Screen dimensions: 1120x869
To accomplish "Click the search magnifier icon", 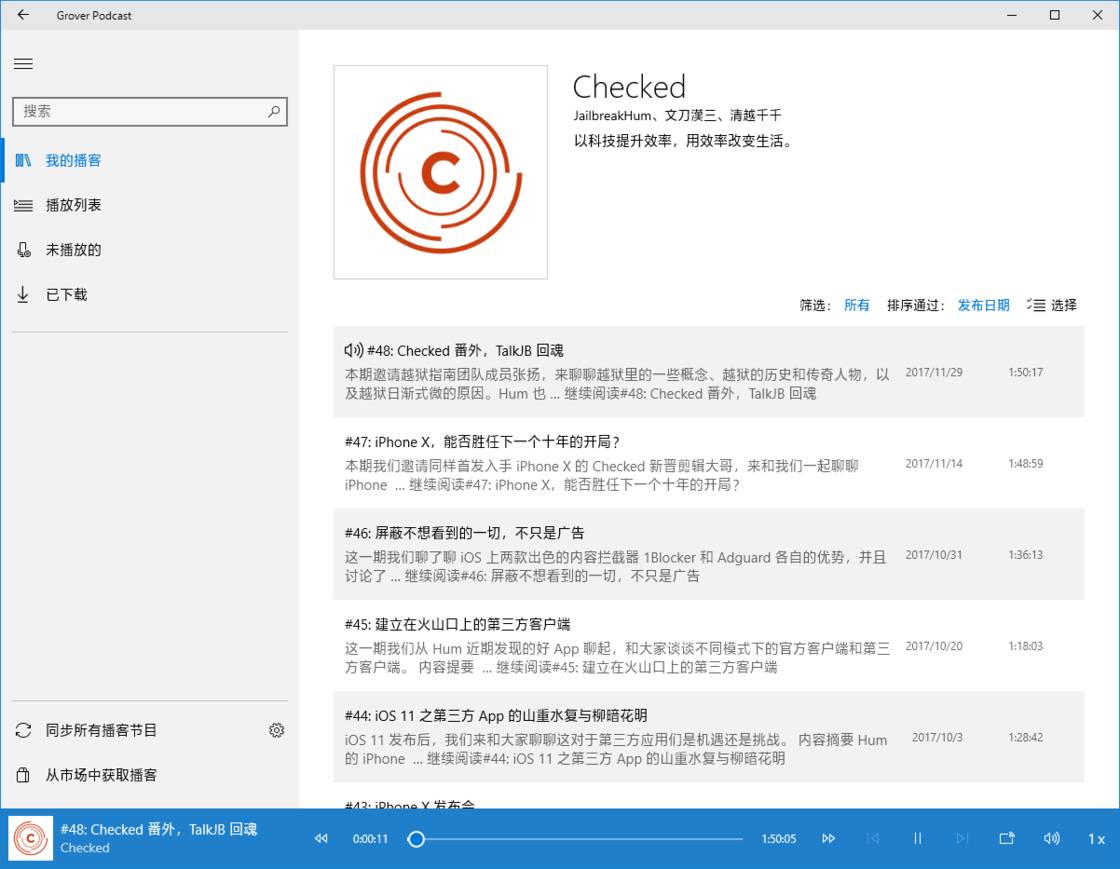I will click(274, 111).
